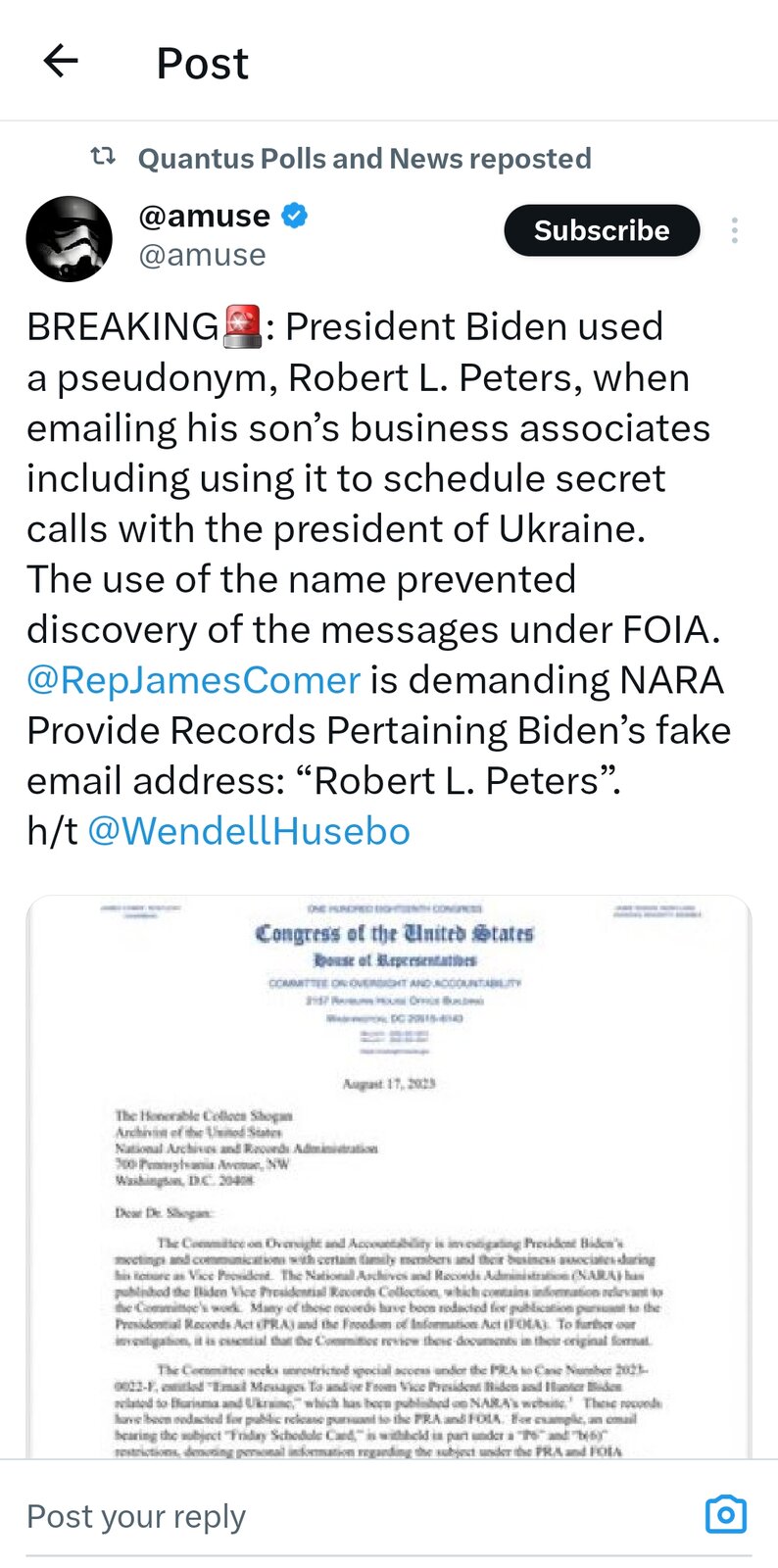Tap the gray @amuse handle
Screen dimensions: 778x1568
click(x=203, y=255)
